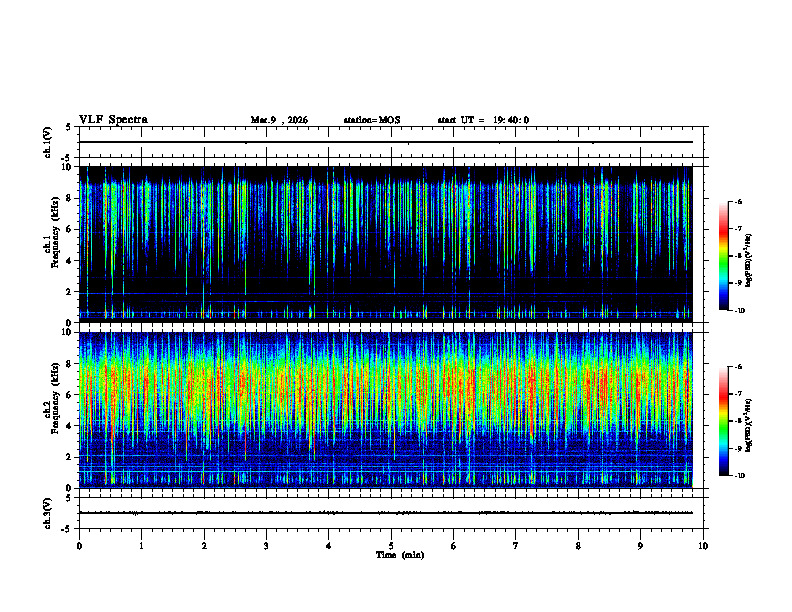
Task: Click the ch.2 spectrogram color scale bar
Action: click(723, 421)
